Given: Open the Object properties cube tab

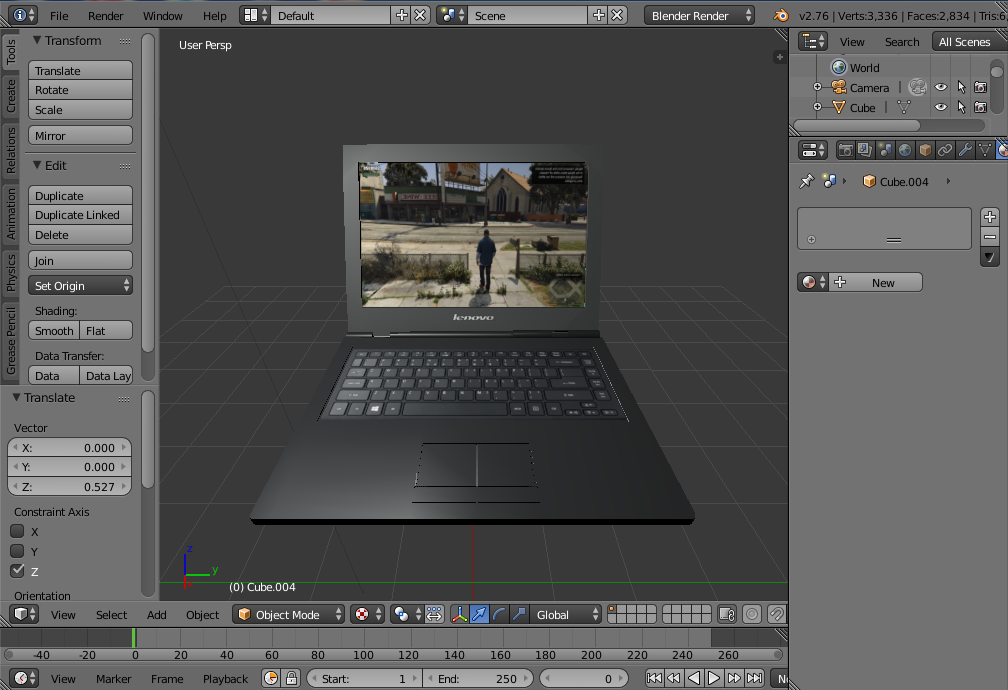Looking at the screenshot, I should pos(925,150).
